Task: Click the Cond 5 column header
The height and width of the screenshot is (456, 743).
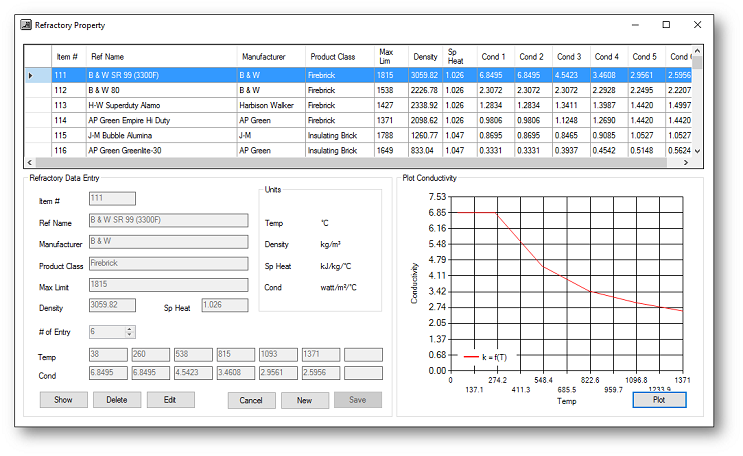Action: (646, 57)
